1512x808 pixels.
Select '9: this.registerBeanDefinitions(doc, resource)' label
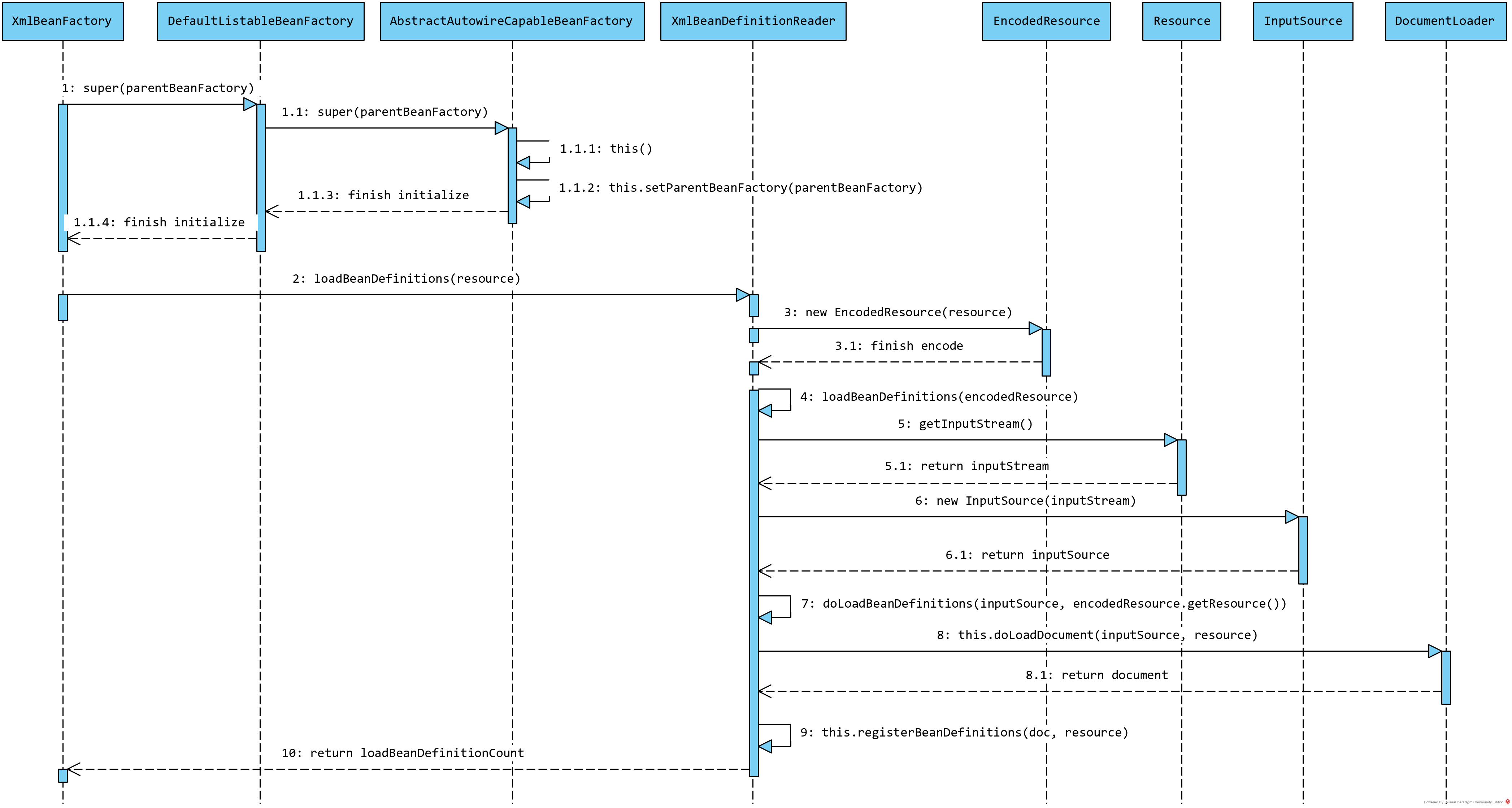[x=964, y=732]
